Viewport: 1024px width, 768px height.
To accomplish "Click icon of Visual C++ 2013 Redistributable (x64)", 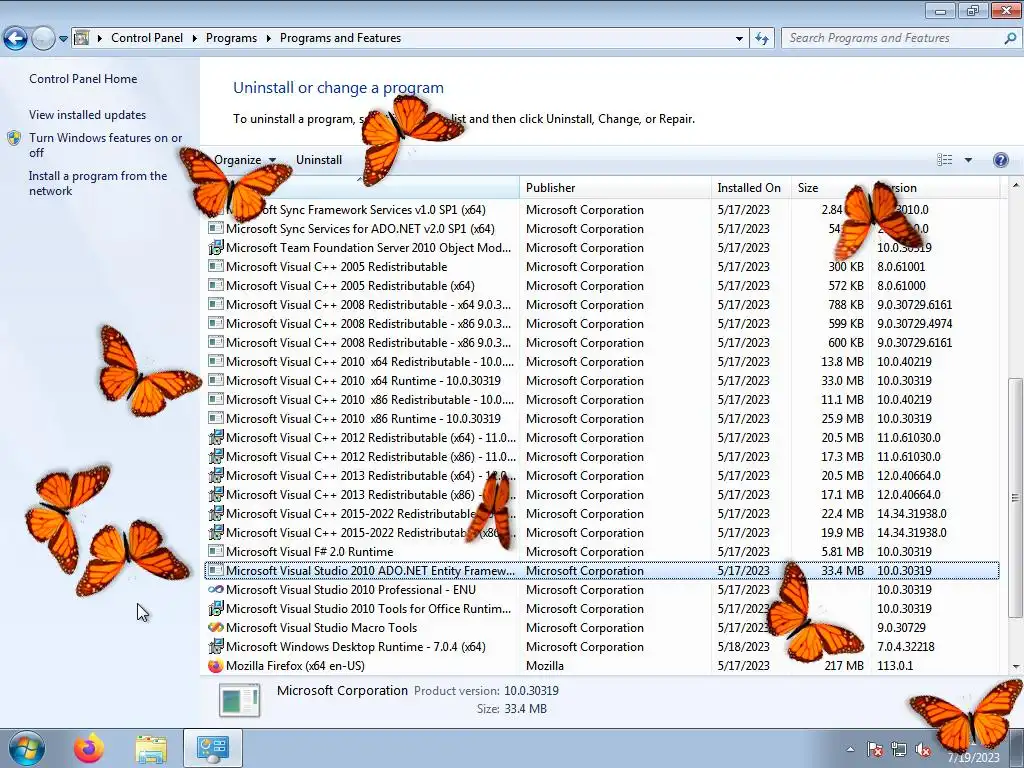I will pos(216,475).
